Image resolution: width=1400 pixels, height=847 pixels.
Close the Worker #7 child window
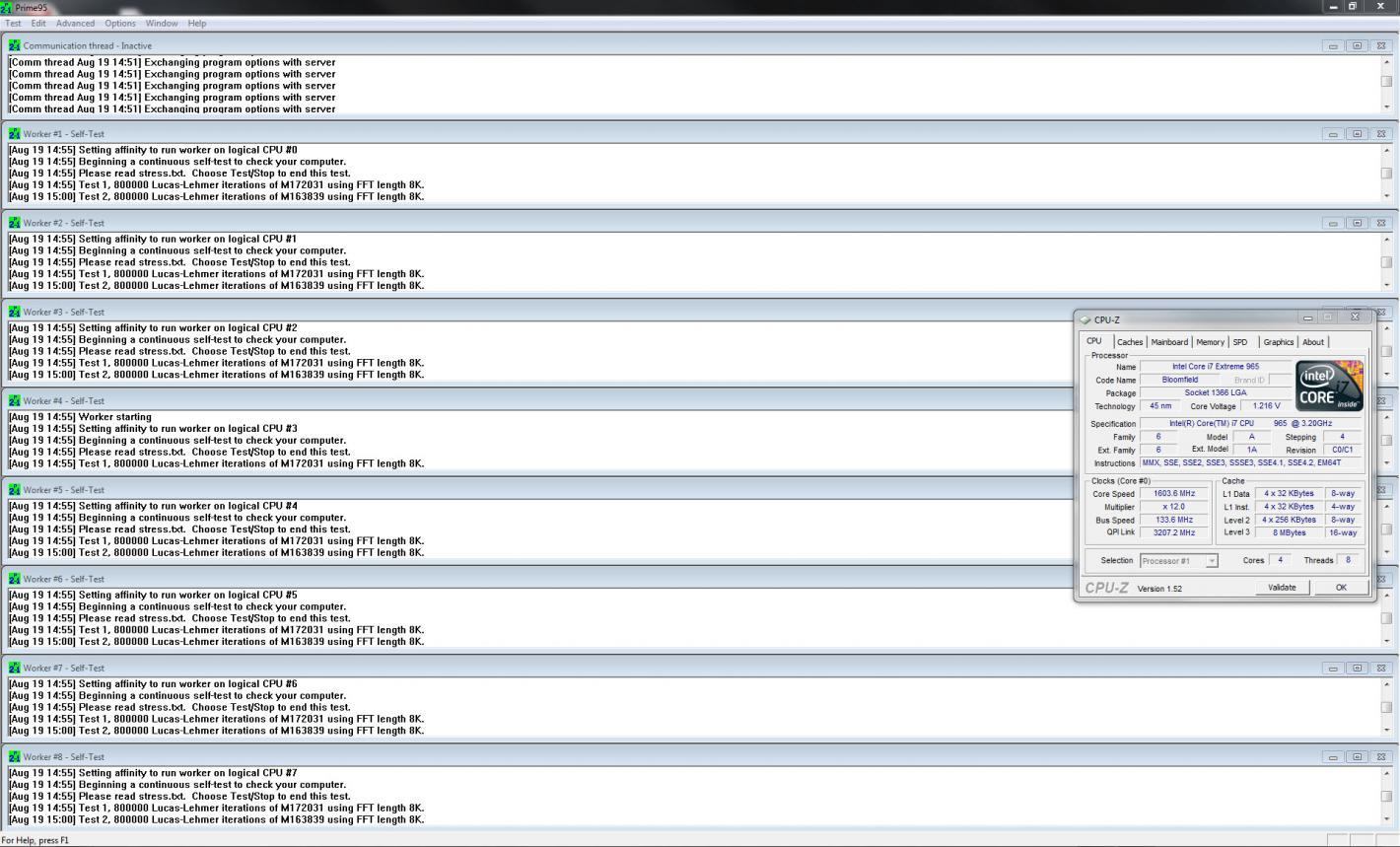1381,668
